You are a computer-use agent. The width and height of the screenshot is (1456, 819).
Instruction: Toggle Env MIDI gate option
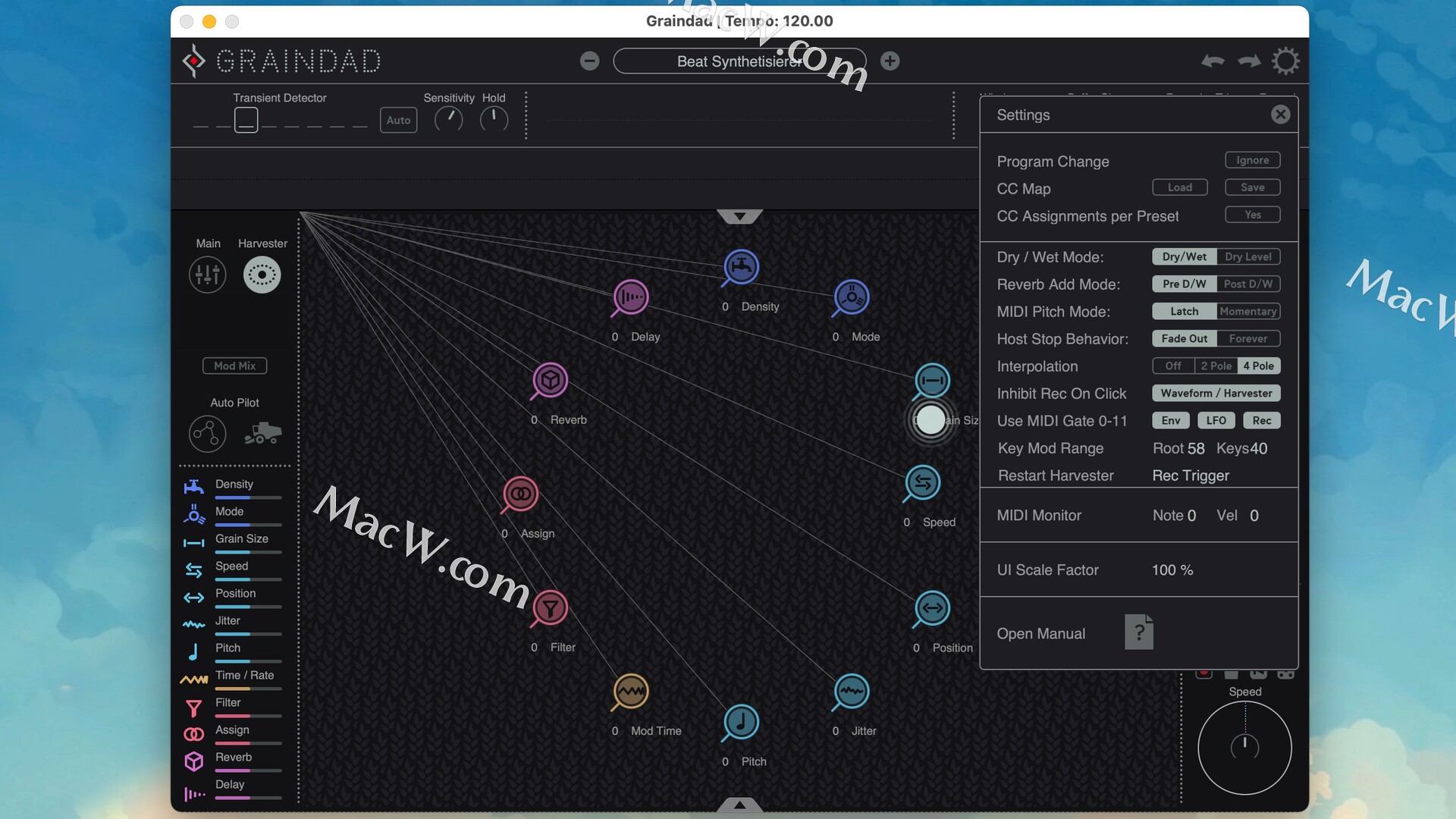(1171, 421)
